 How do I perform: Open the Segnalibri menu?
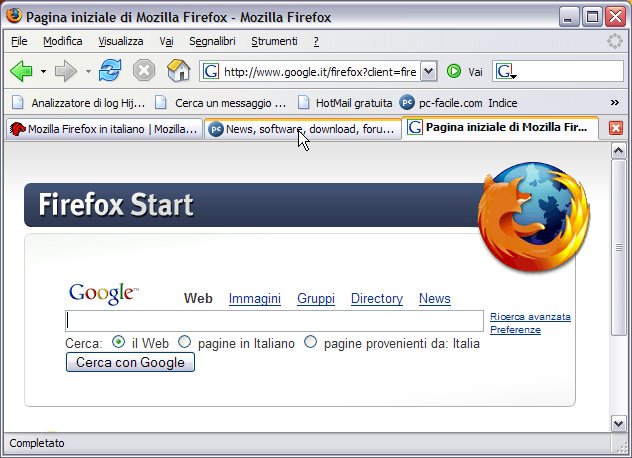pos(211,41)
